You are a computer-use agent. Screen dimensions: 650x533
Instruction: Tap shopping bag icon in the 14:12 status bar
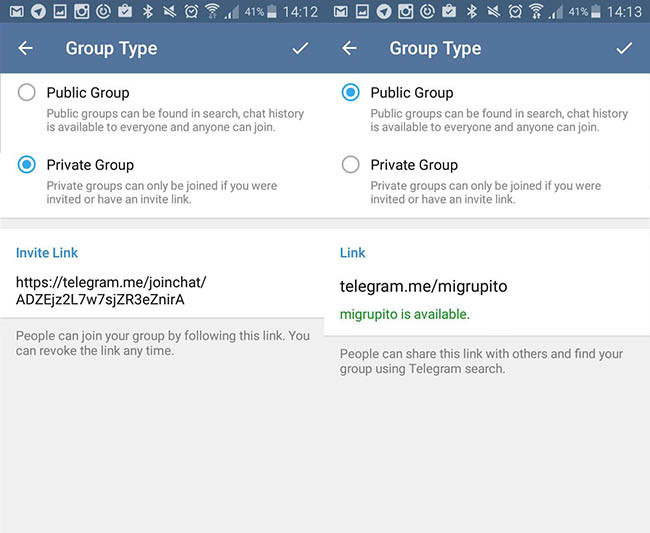[x=125, y=11]
